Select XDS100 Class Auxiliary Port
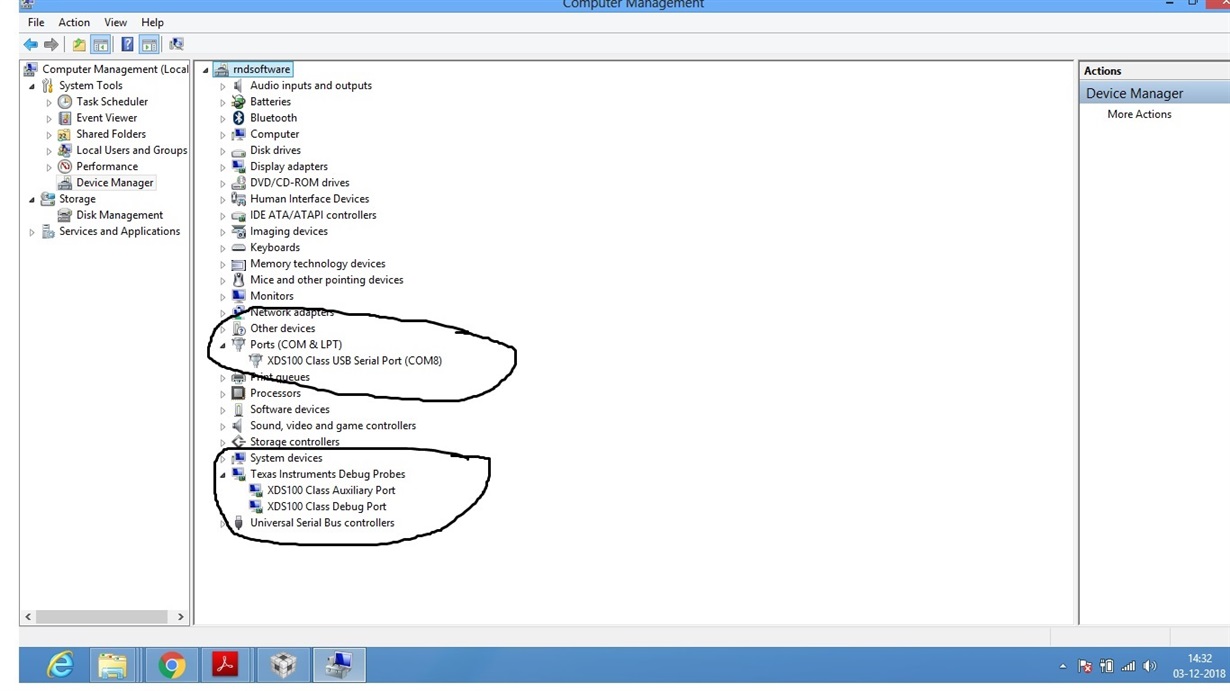The height and width of the screenshot is (691, 1230). (331, 491)
